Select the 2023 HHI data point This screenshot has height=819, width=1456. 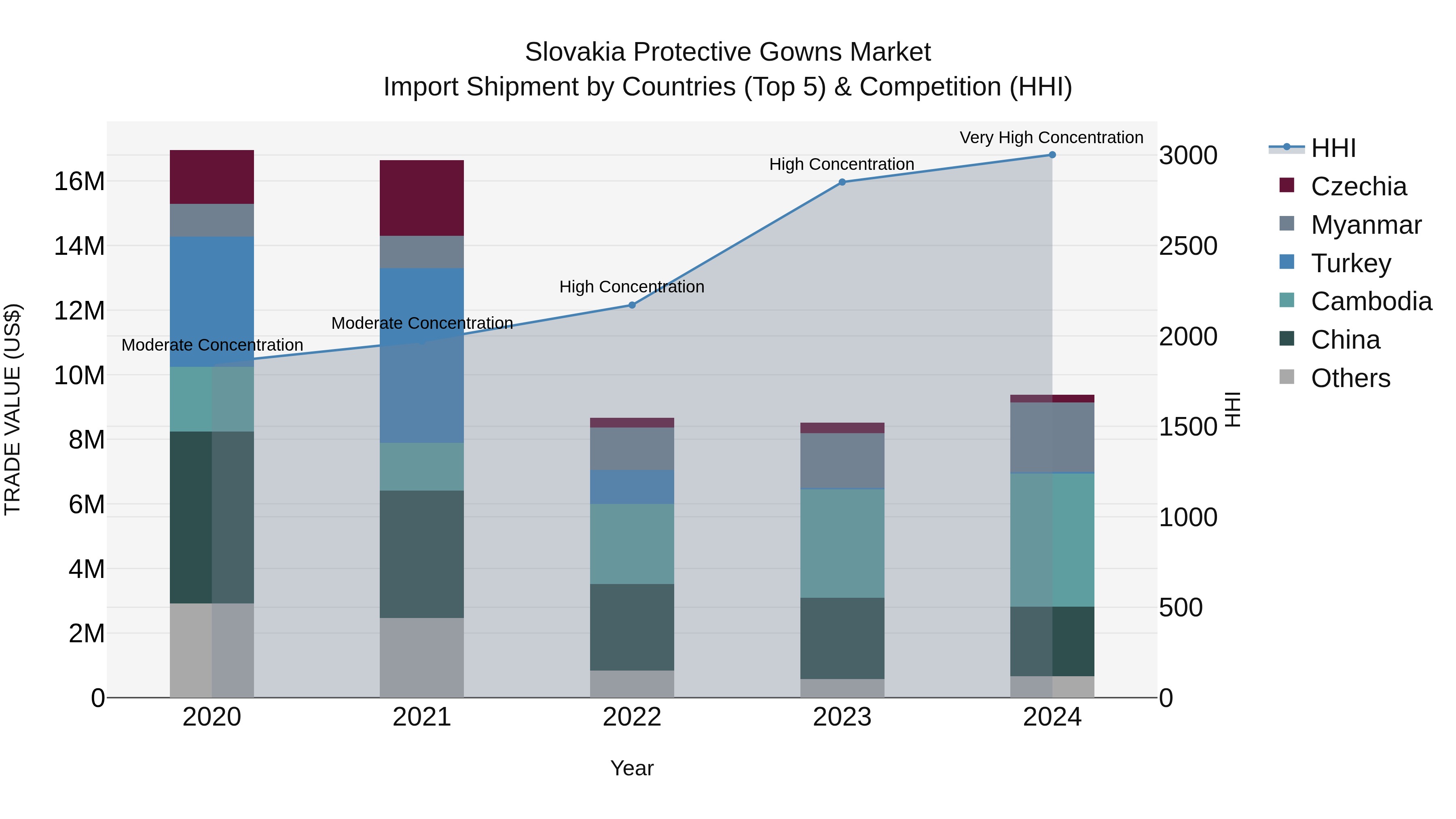click(842, 182)
